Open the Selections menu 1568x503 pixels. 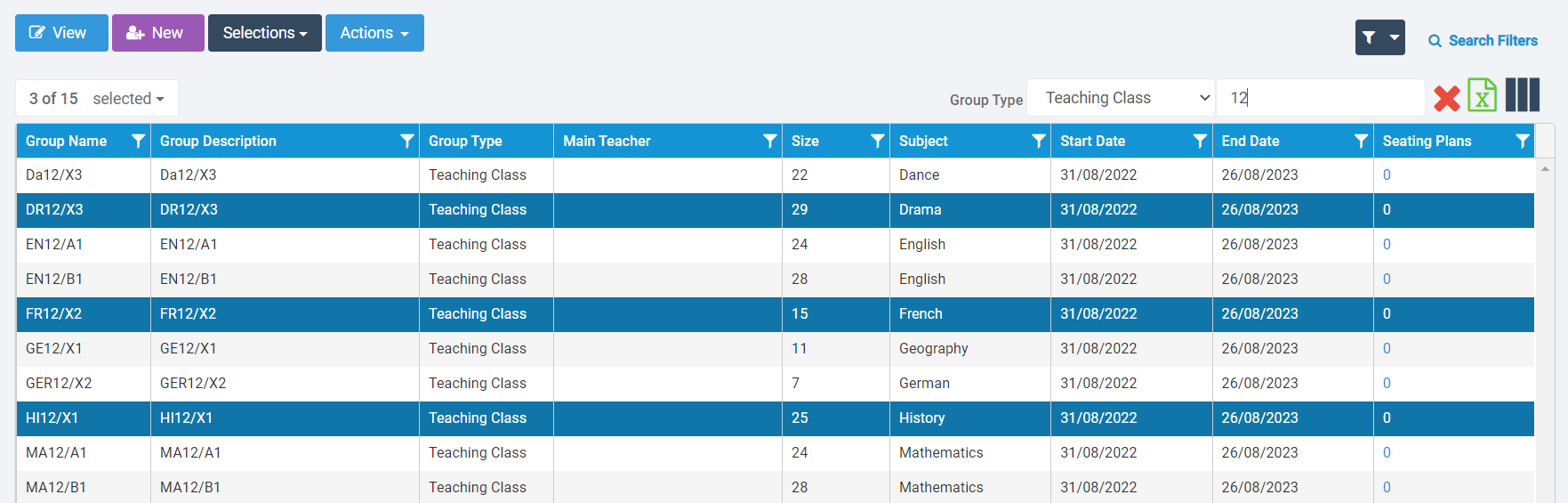tap(264, 33)
